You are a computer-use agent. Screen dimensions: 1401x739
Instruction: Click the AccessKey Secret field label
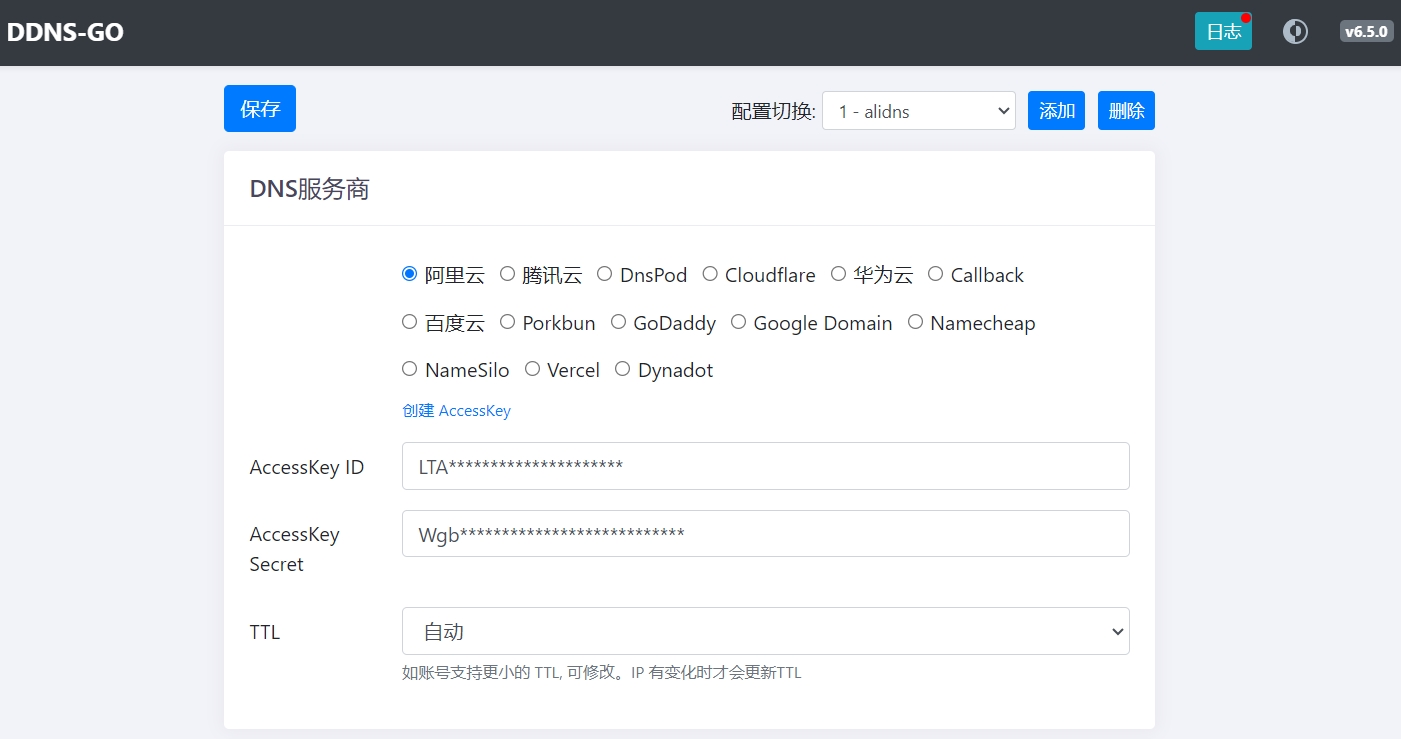click(295, 549)
